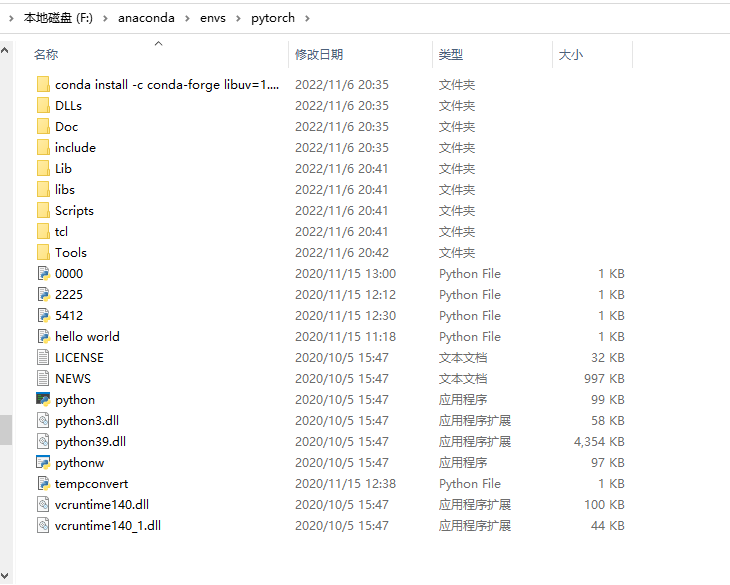Click the hello world Python file icon
This screenshot has width=730, height=585.
point(43,336)
